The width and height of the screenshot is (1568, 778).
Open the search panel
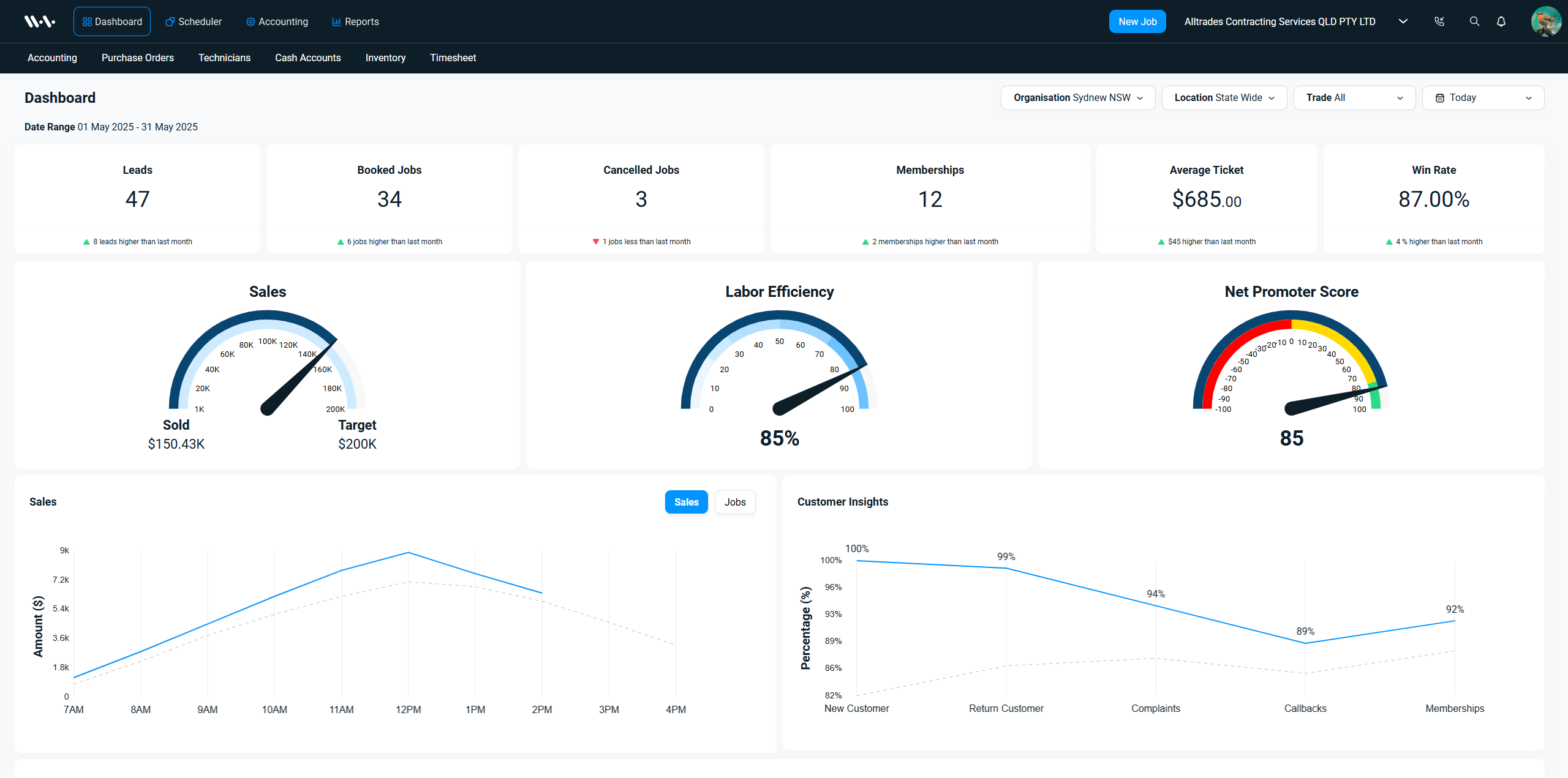(1474, 21)
